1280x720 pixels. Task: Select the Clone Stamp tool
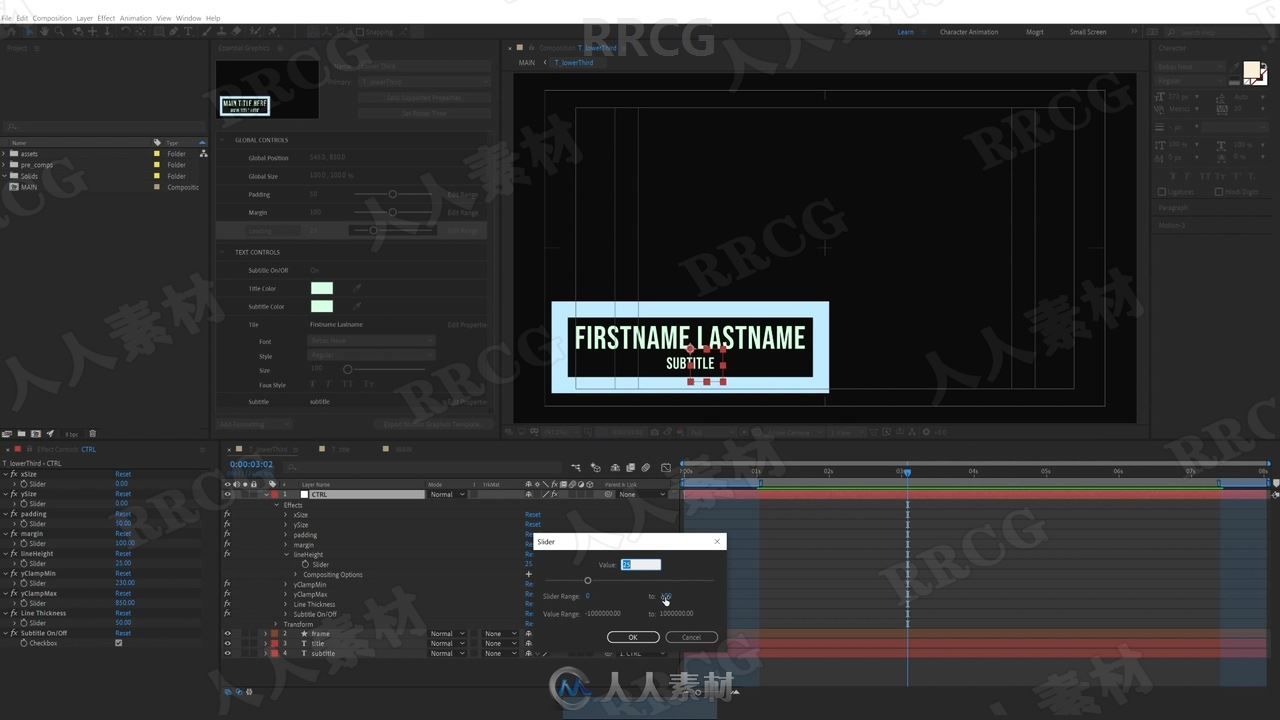pyautogui.click(x=221, y=32)
